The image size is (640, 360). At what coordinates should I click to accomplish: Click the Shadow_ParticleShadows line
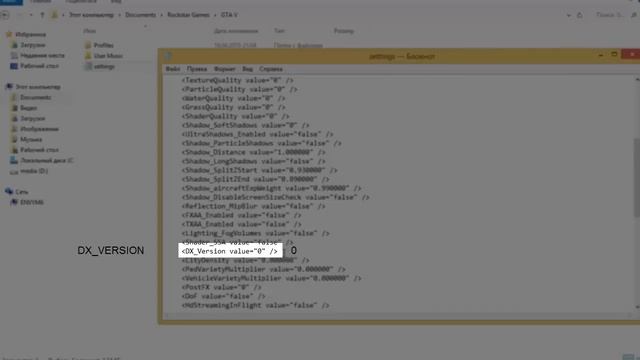coord(261,143)
